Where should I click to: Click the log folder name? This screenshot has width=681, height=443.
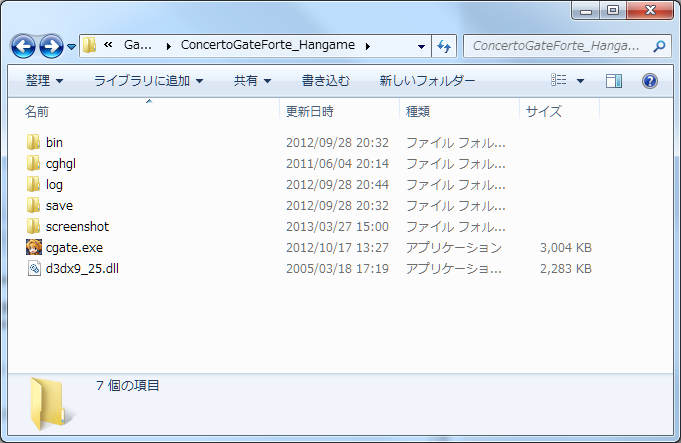[54, 185]
